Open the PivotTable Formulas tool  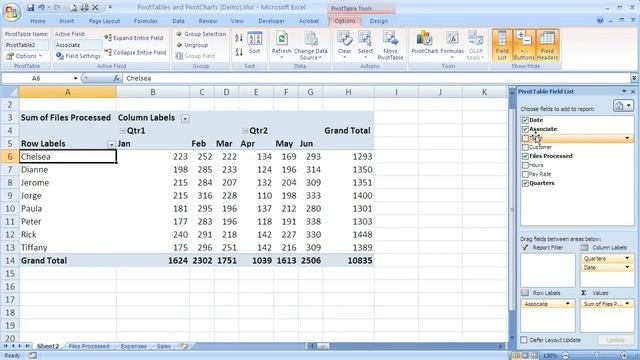click(x=452, y=45)
